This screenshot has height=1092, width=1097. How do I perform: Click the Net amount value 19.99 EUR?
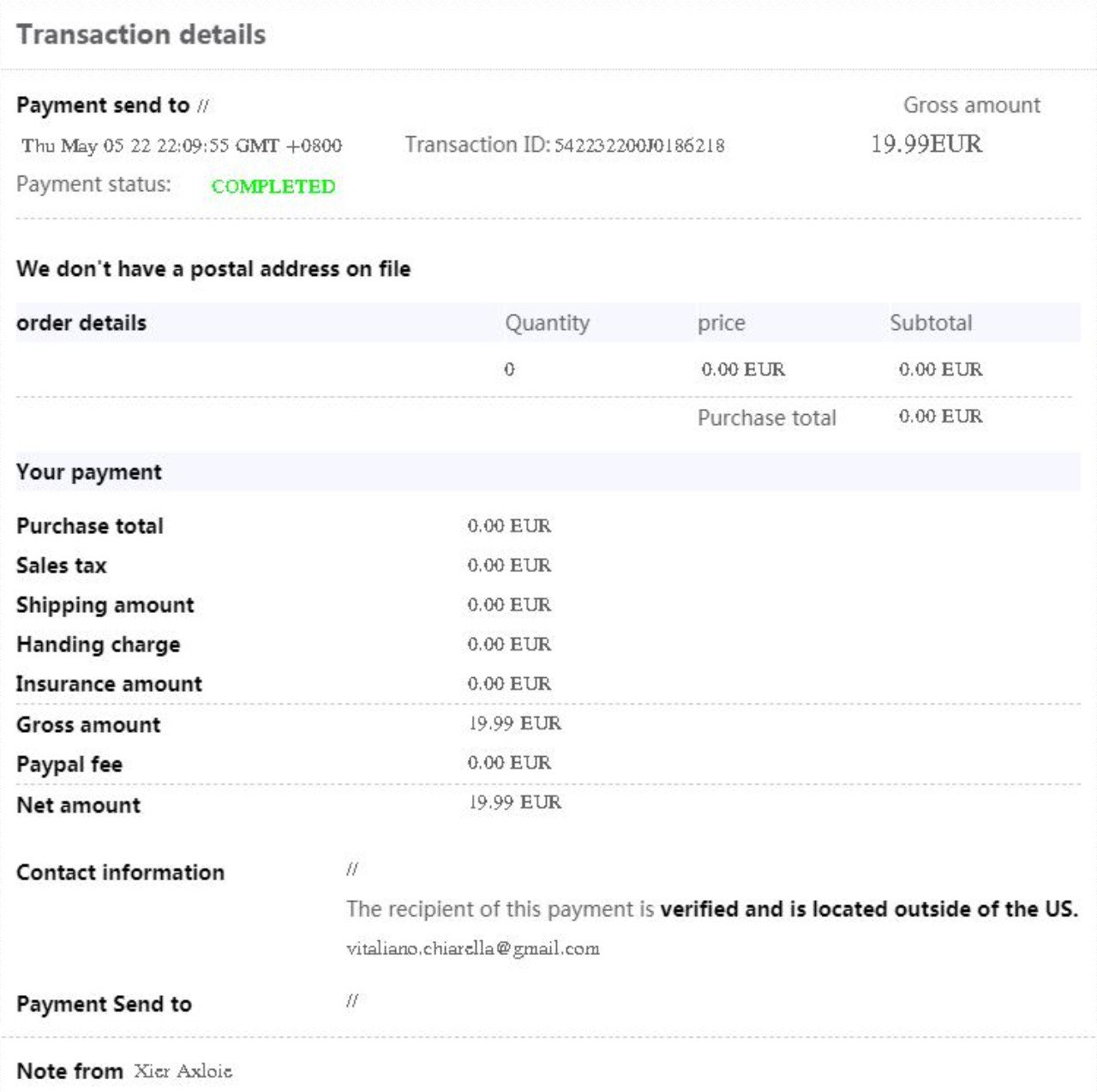(515, 802)
